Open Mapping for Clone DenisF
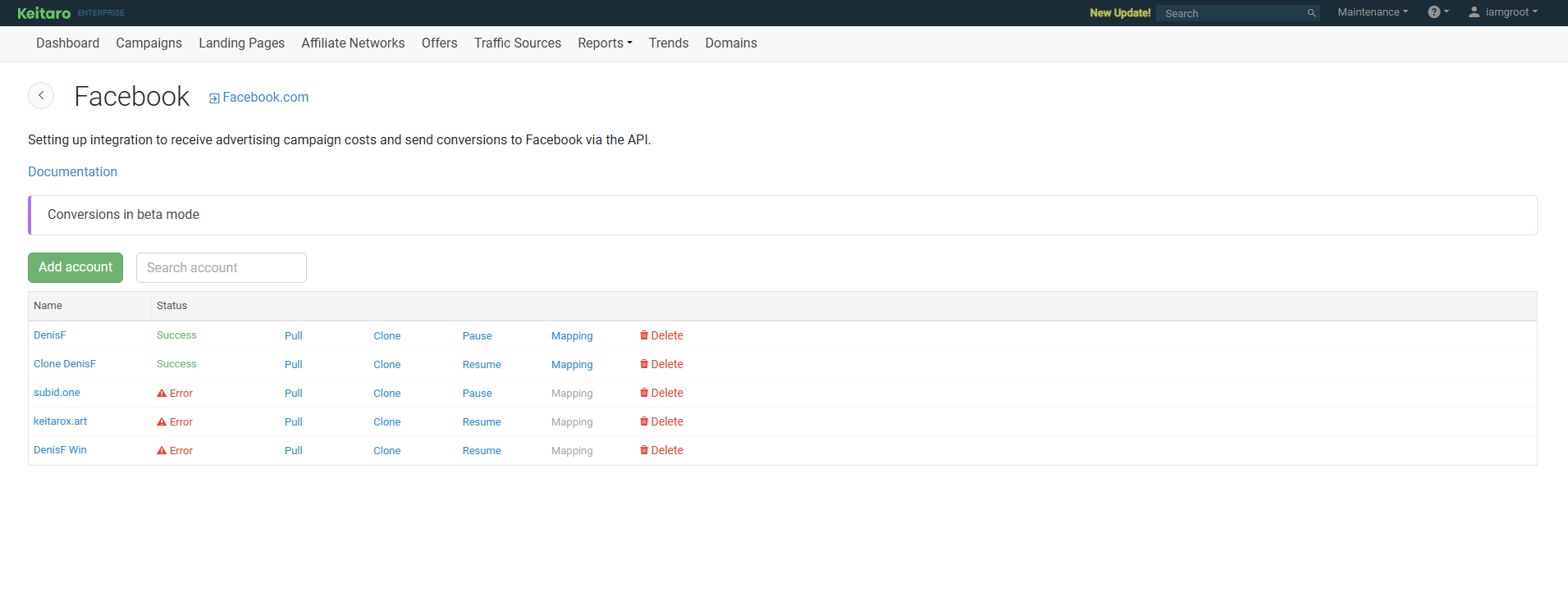1568x592 pixels. point(572,365)
